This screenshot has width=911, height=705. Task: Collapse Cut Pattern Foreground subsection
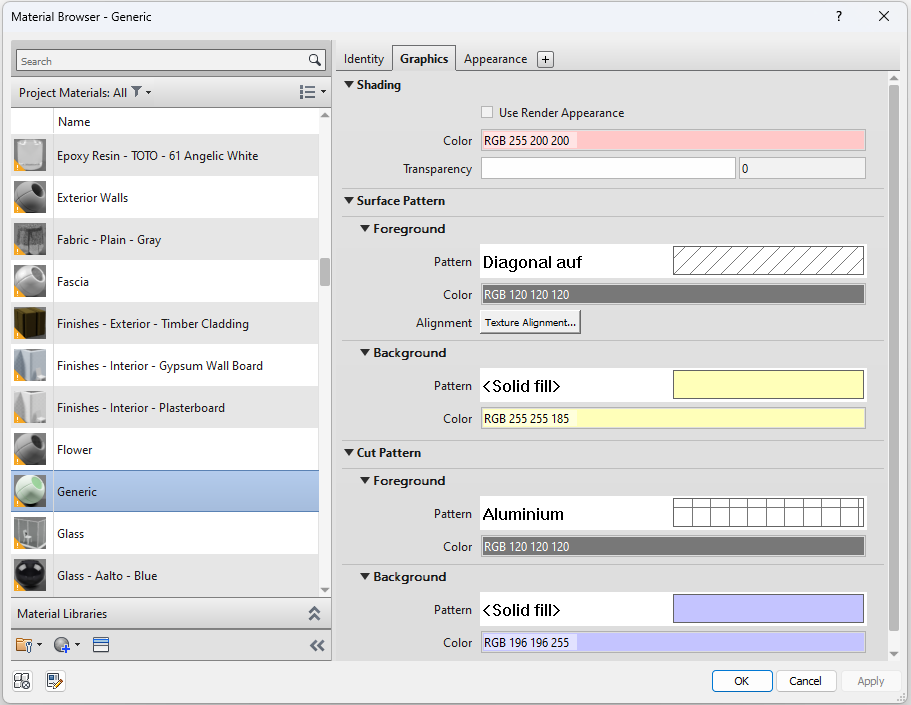(x=365, y=480)
